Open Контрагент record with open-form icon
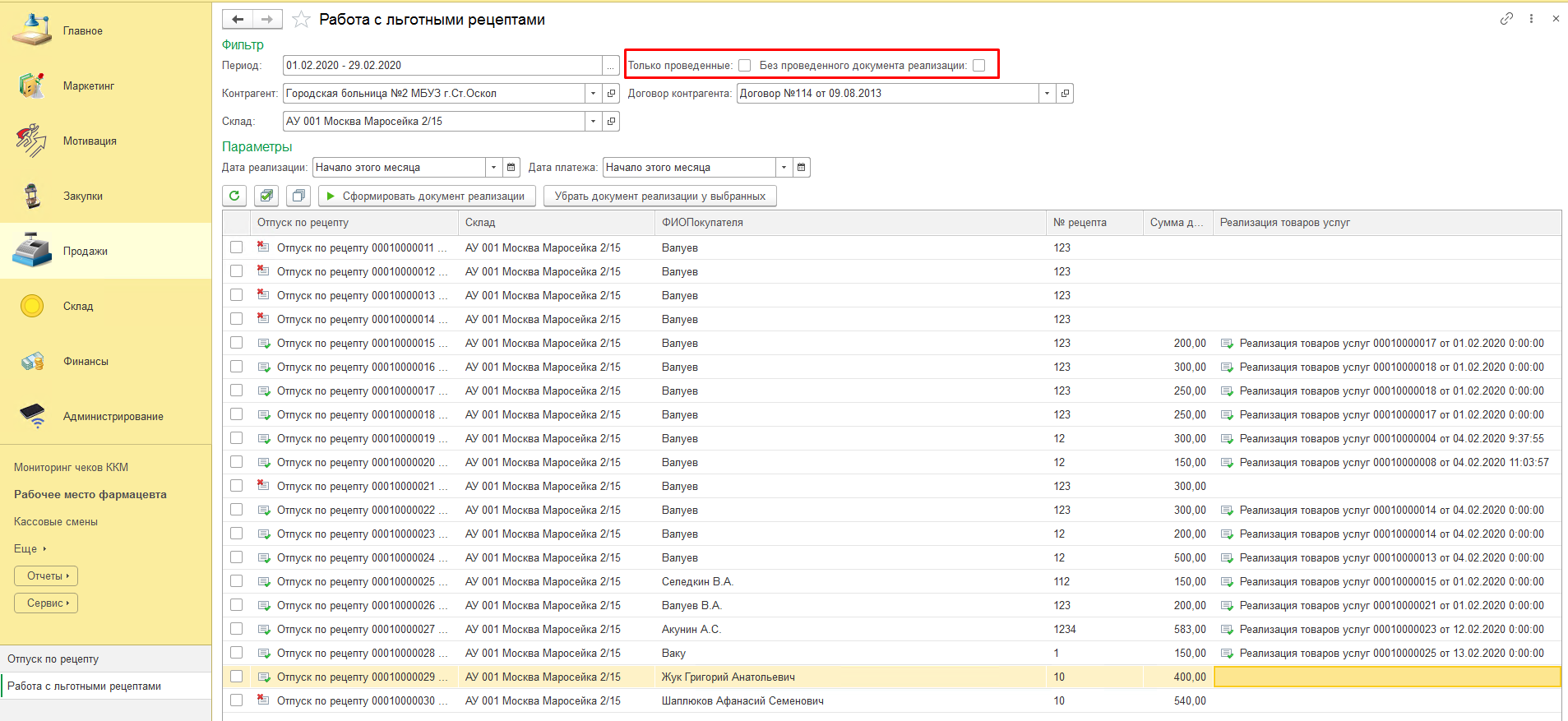This screenshot has height=721, width=1568. 611,94
